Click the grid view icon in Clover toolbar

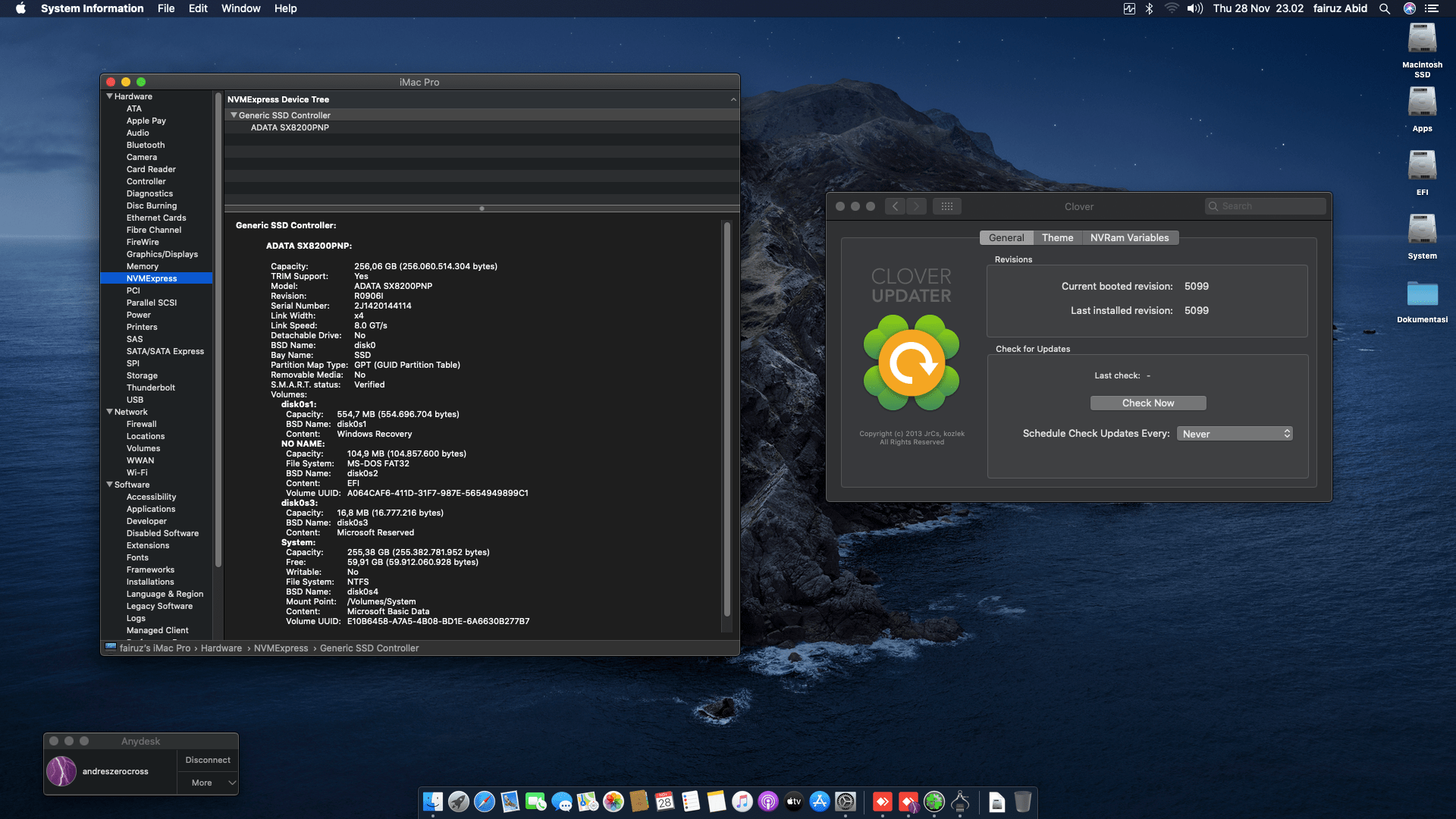(x=946, y=206)
